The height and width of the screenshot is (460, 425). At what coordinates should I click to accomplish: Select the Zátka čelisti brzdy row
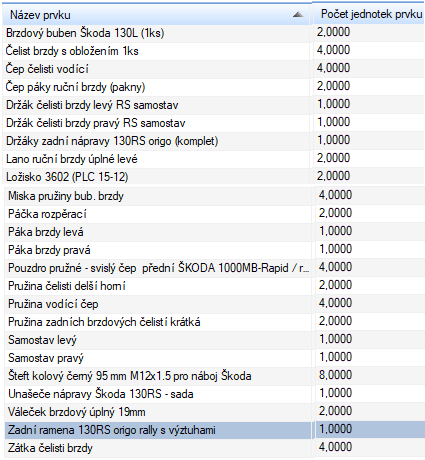tap(215, 448)
